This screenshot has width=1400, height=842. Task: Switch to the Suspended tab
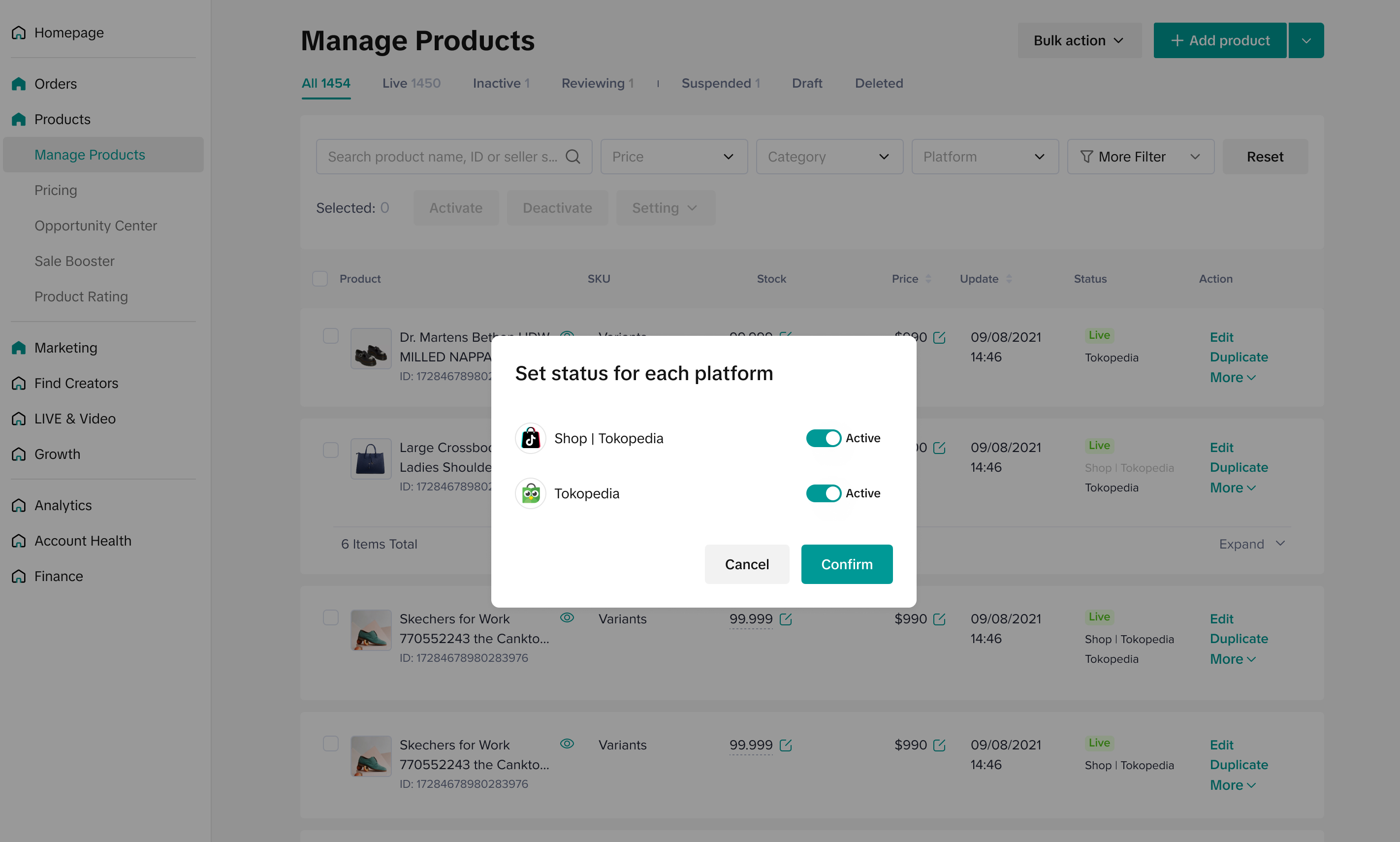point(720,83)
